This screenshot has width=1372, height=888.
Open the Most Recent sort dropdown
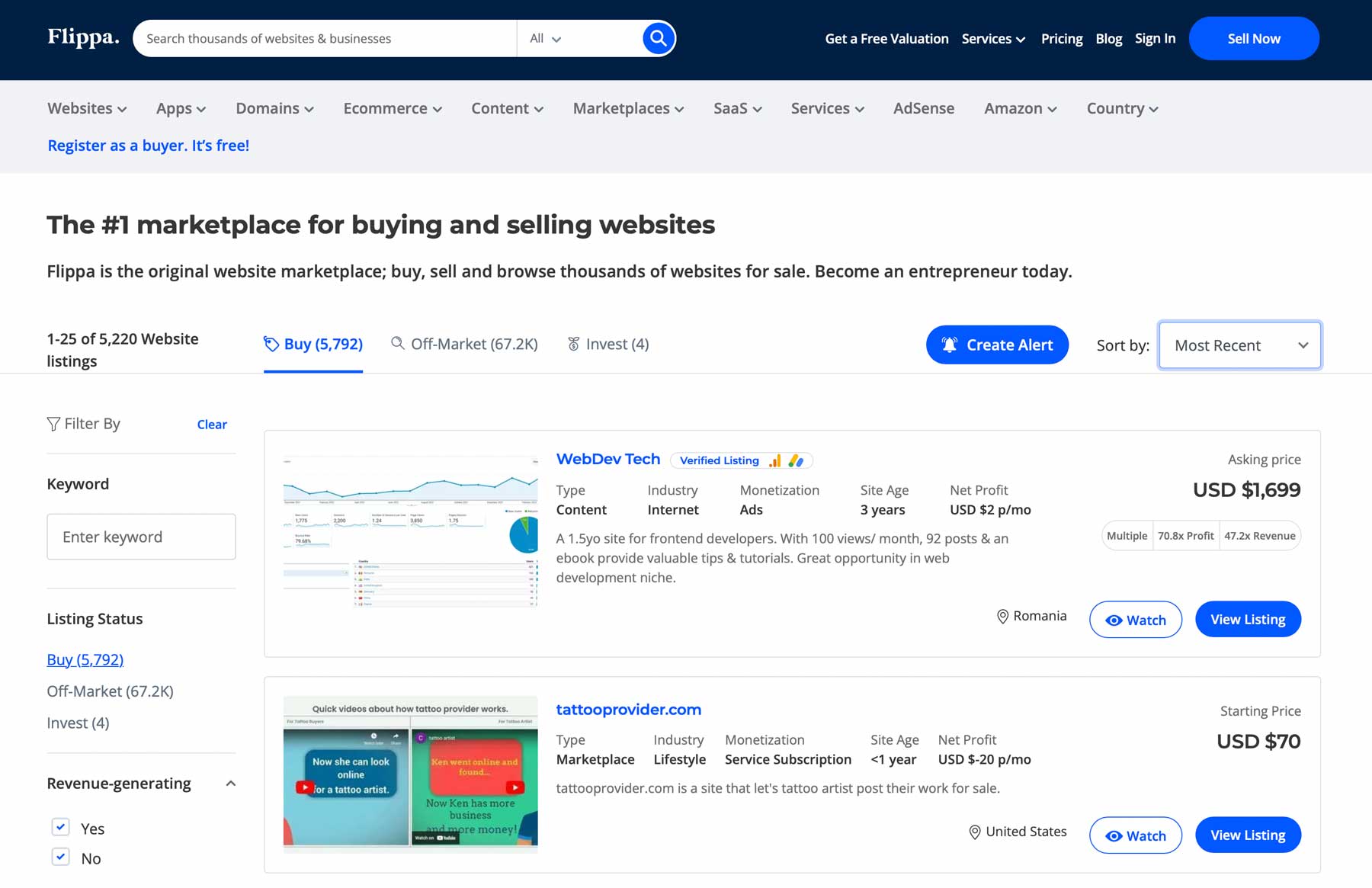(x=1239, y=345)
